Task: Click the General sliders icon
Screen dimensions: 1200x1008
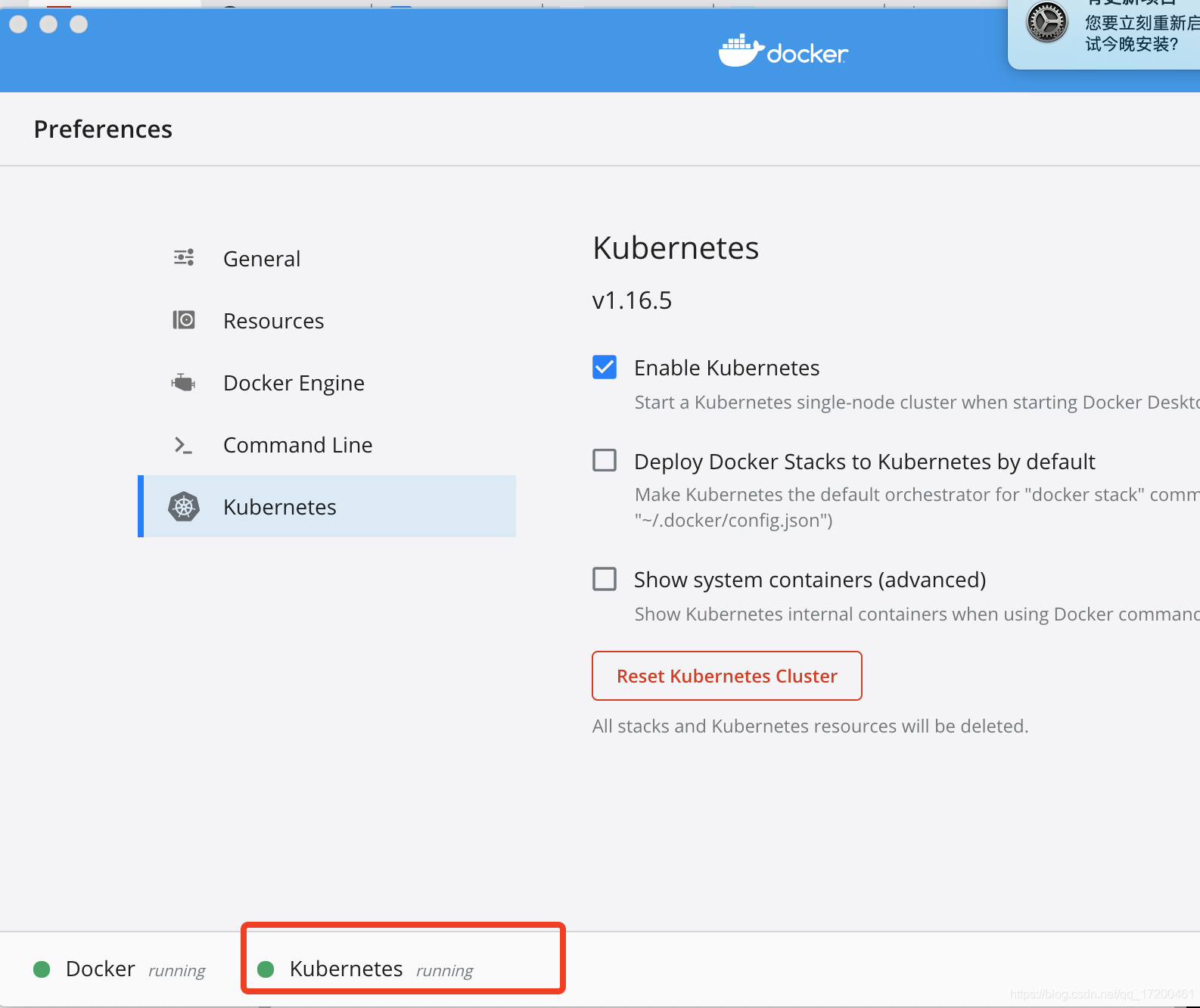Action: 184,258
